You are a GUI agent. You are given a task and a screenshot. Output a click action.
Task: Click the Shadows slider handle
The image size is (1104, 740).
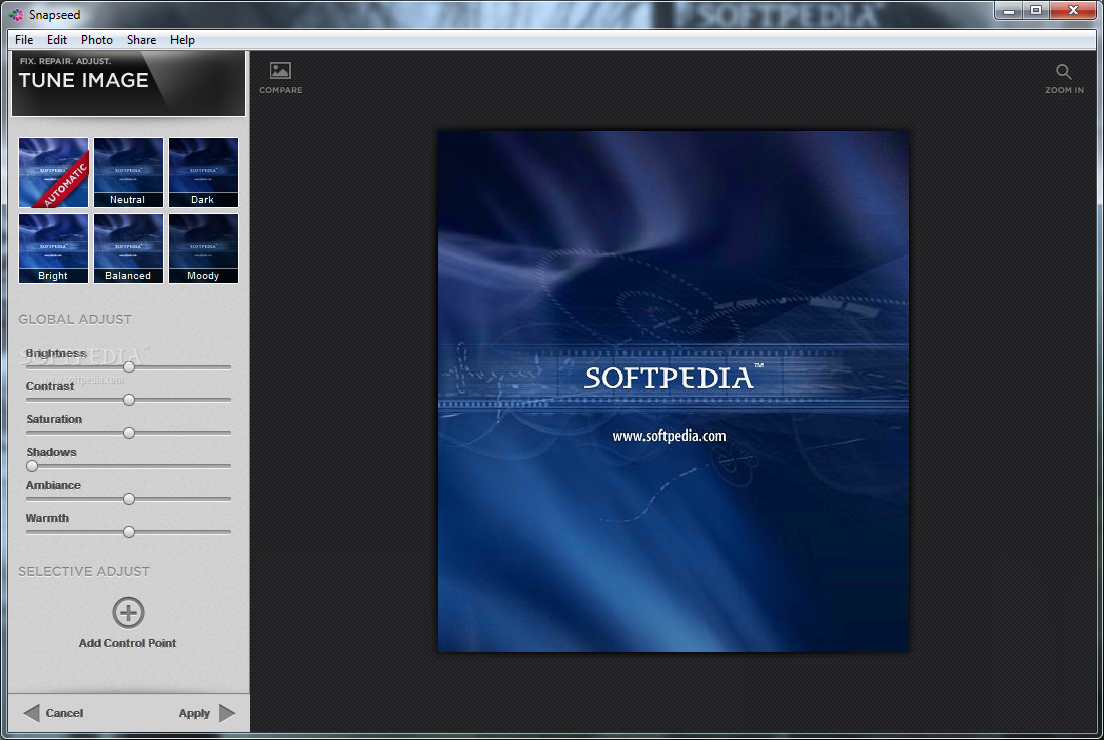(32, 466)
